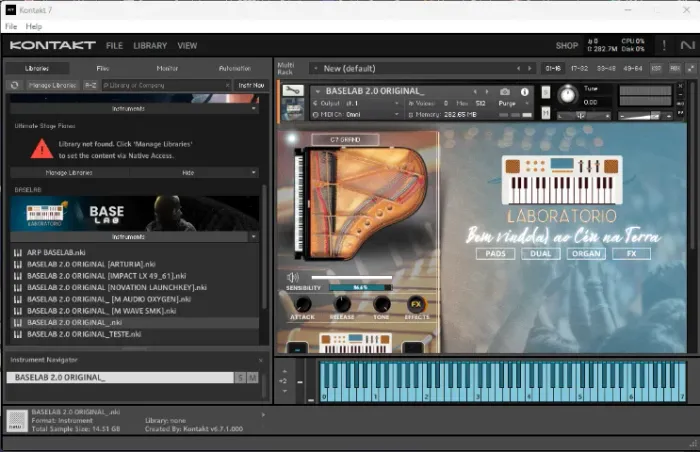Viewport: 700px width, 452px height.
Task: Click the C7 GRAND piano label
Action: (x=345, y=140)
